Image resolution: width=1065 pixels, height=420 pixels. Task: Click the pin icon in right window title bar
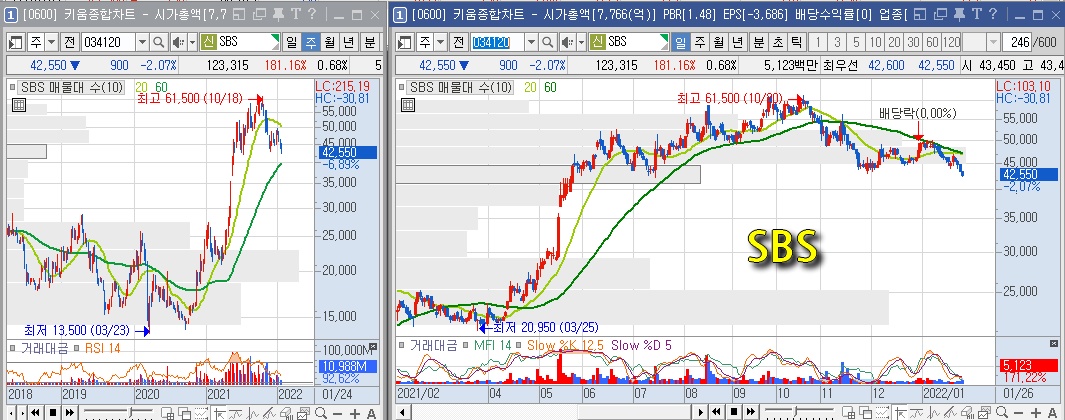[959, 14]
